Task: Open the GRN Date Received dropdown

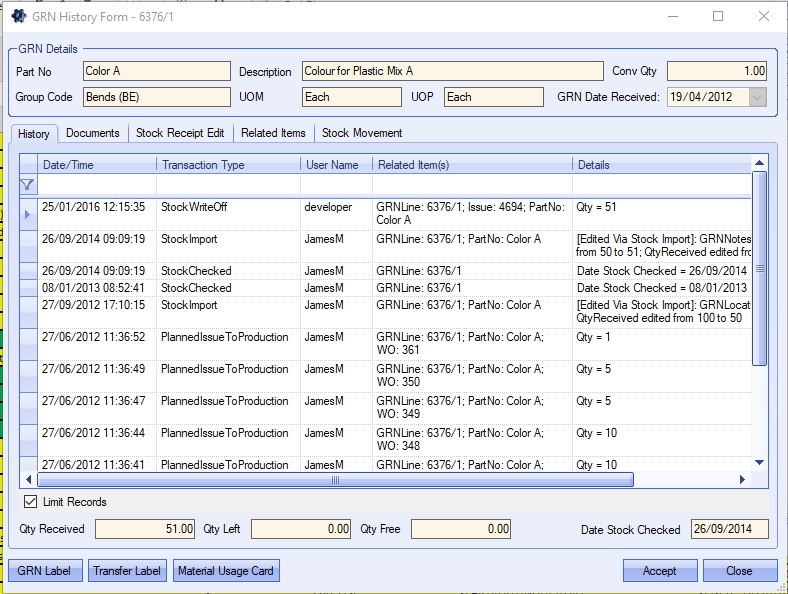Action: pos(757,97)
